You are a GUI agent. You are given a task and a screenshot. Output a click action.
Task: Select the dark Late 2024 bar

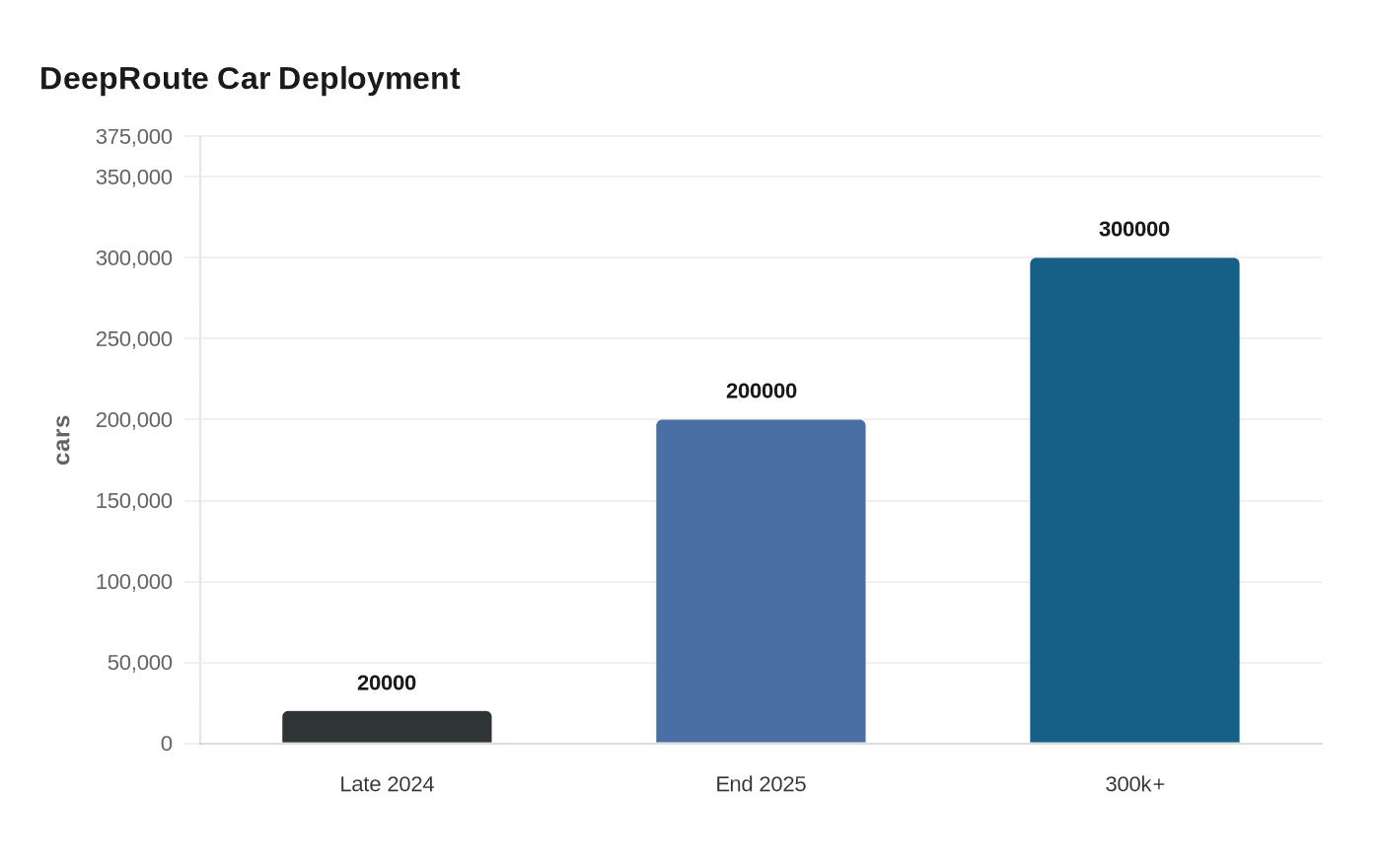(387, 727)
